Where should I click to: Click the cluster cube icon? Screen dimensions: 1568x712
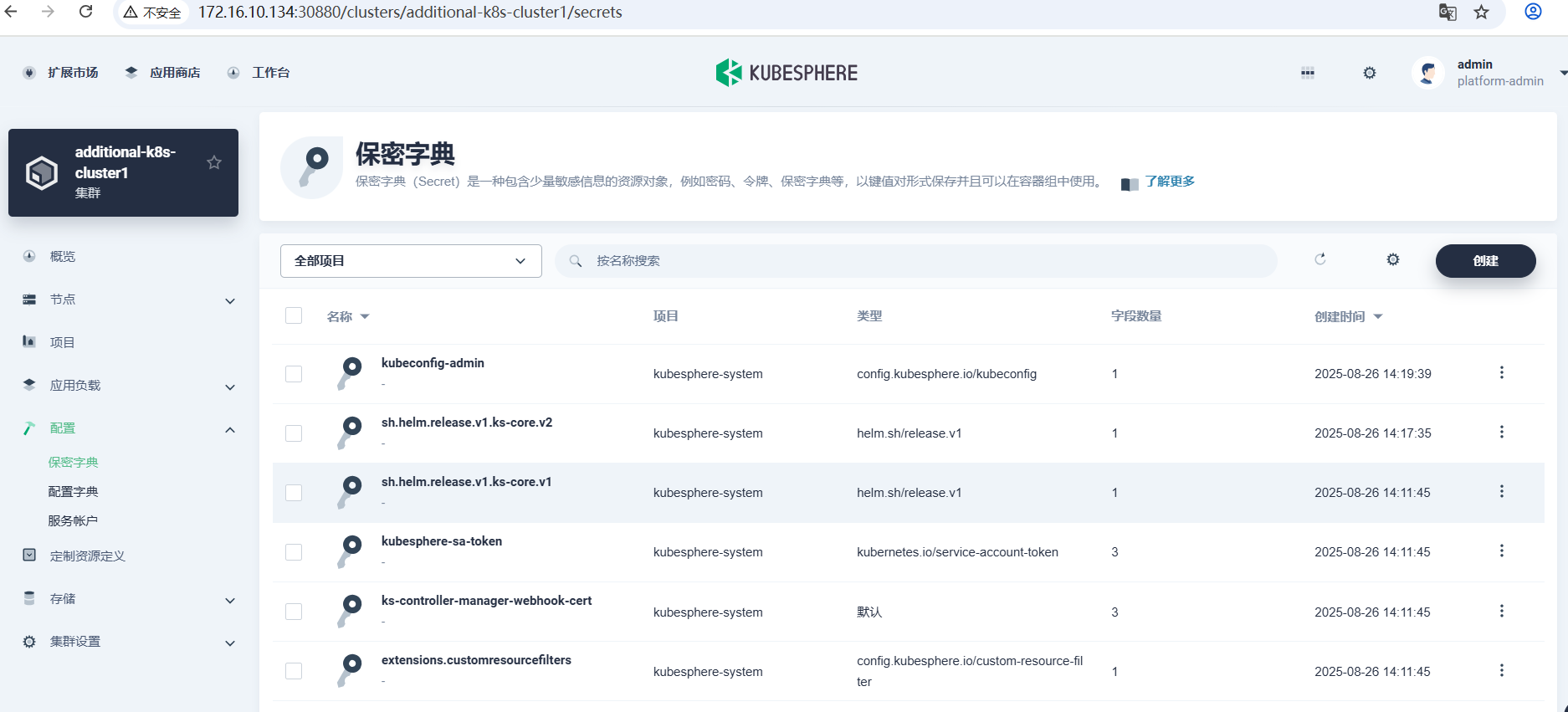coord(42,172)
